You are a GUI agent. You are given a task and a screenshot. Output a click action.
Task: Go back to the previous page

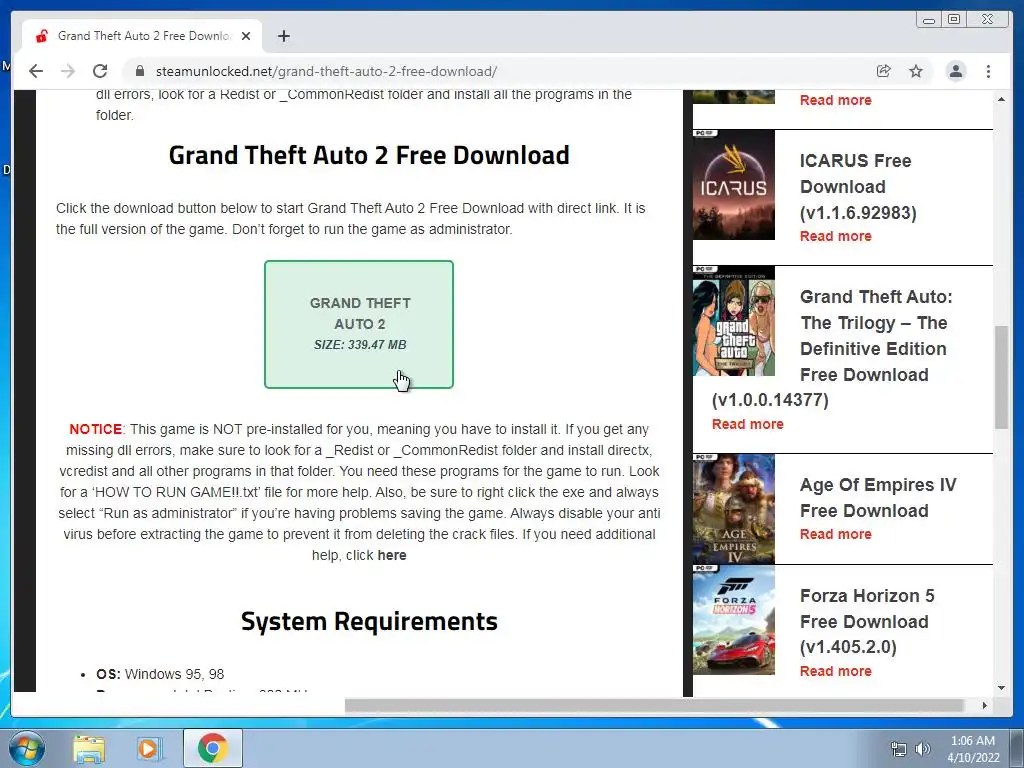click(36, 71)
